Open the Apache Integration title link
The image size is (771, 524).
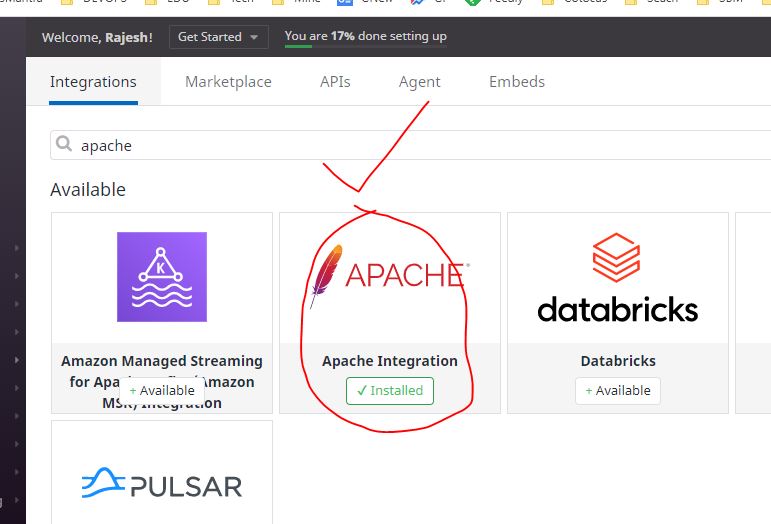(x=390, y=361)
